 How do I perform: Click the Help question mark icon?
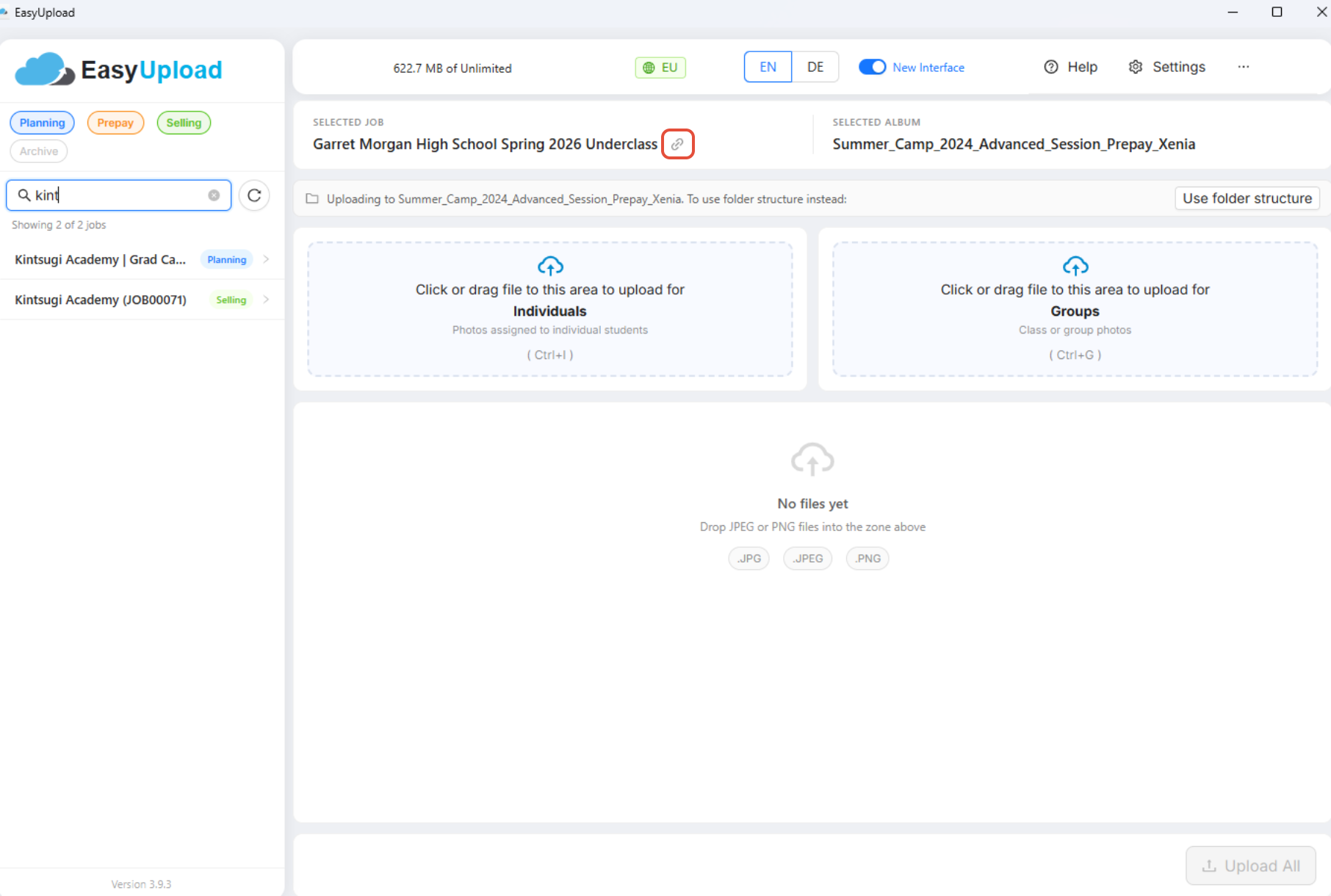[x=1051, y=67]
